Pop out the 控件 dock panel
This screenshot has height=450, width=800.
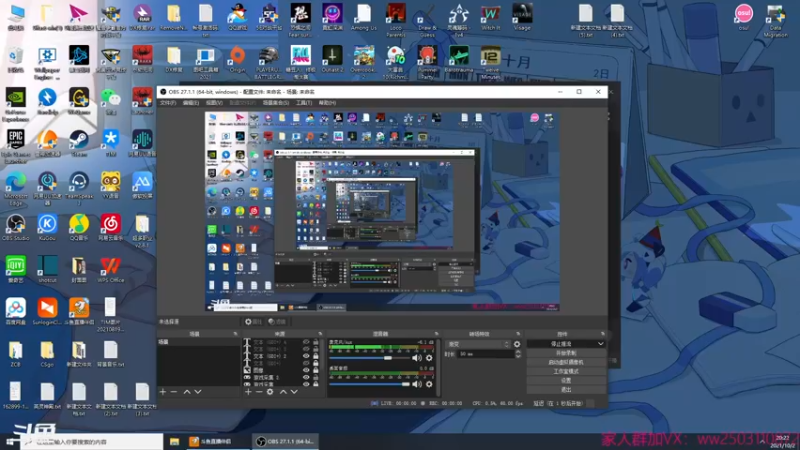[x=603, y=334]
